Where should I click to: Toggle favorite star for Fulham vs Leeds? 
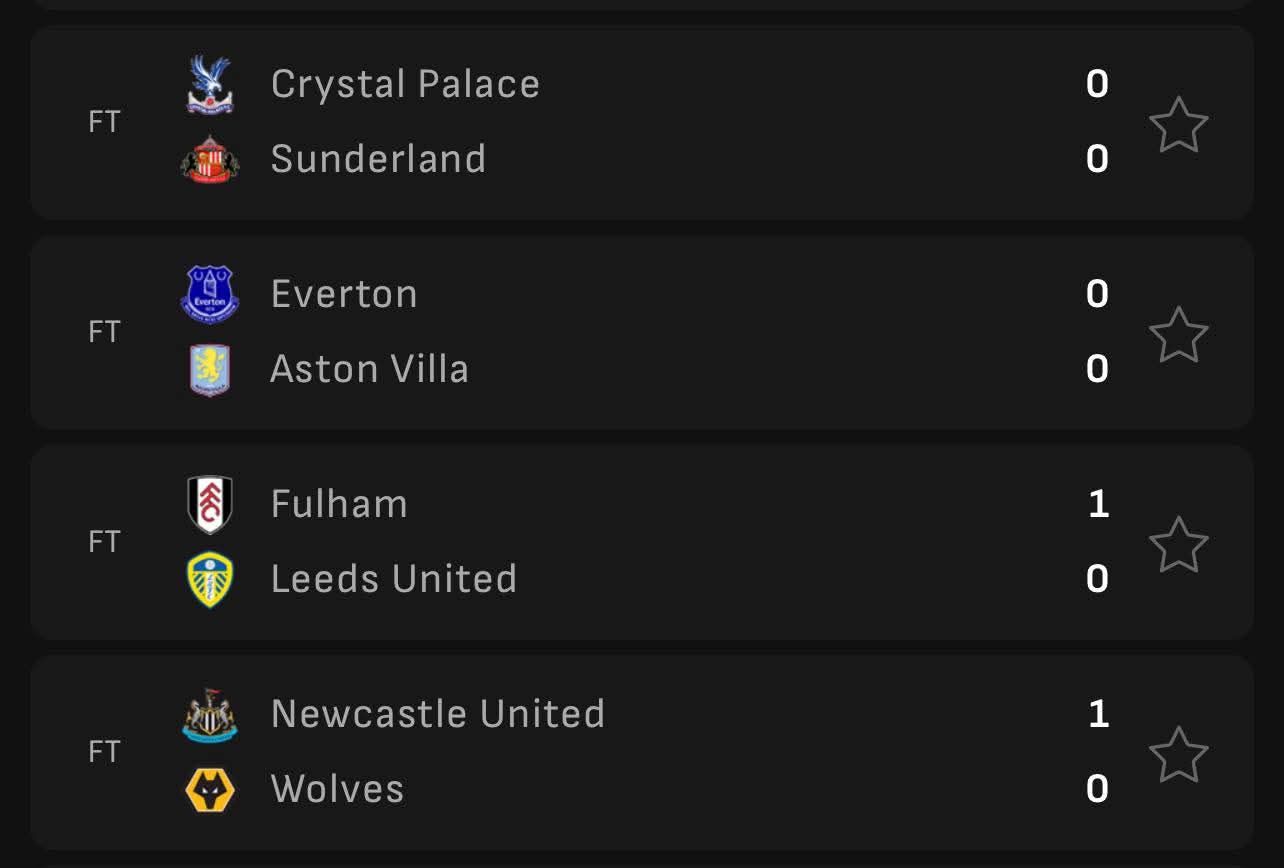(1179, 544)
